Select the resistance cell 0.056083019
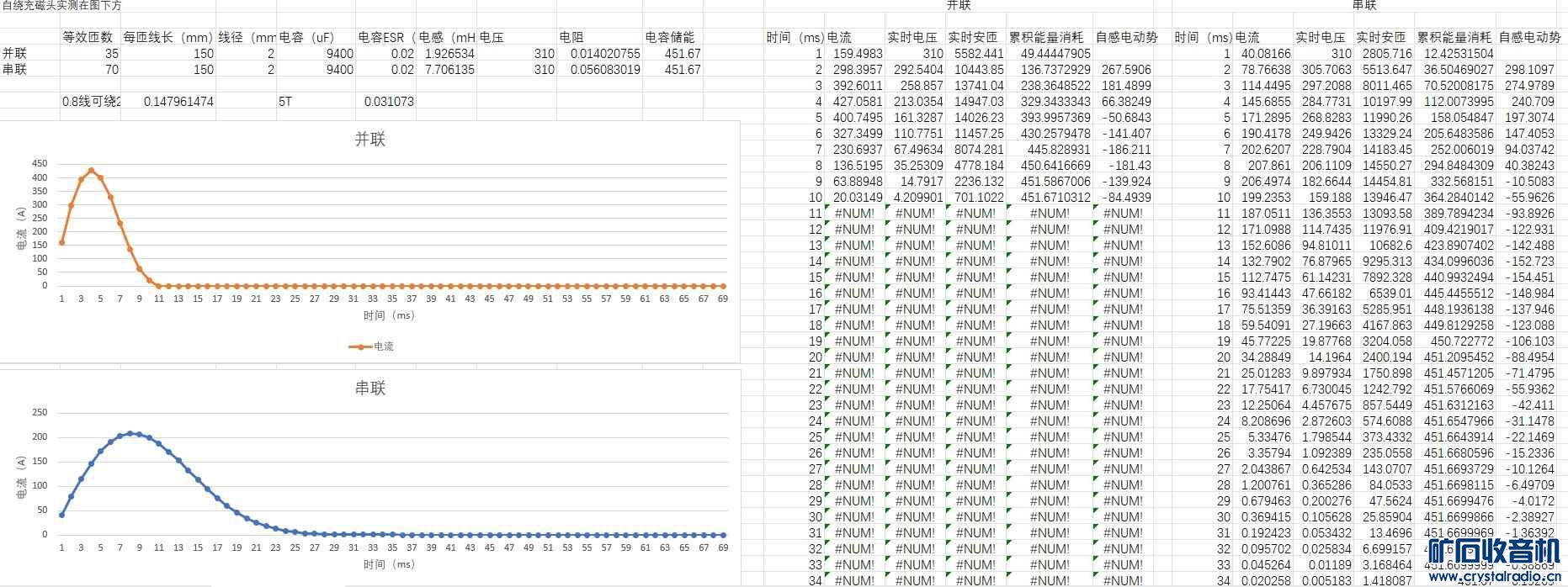Screen dimensions: 1568x587 point(604,70)
